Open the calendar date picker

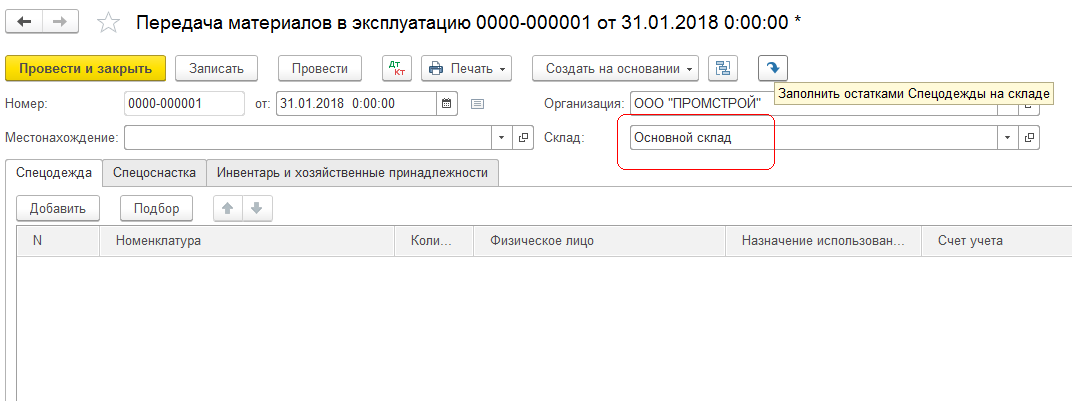pos(448,103)
